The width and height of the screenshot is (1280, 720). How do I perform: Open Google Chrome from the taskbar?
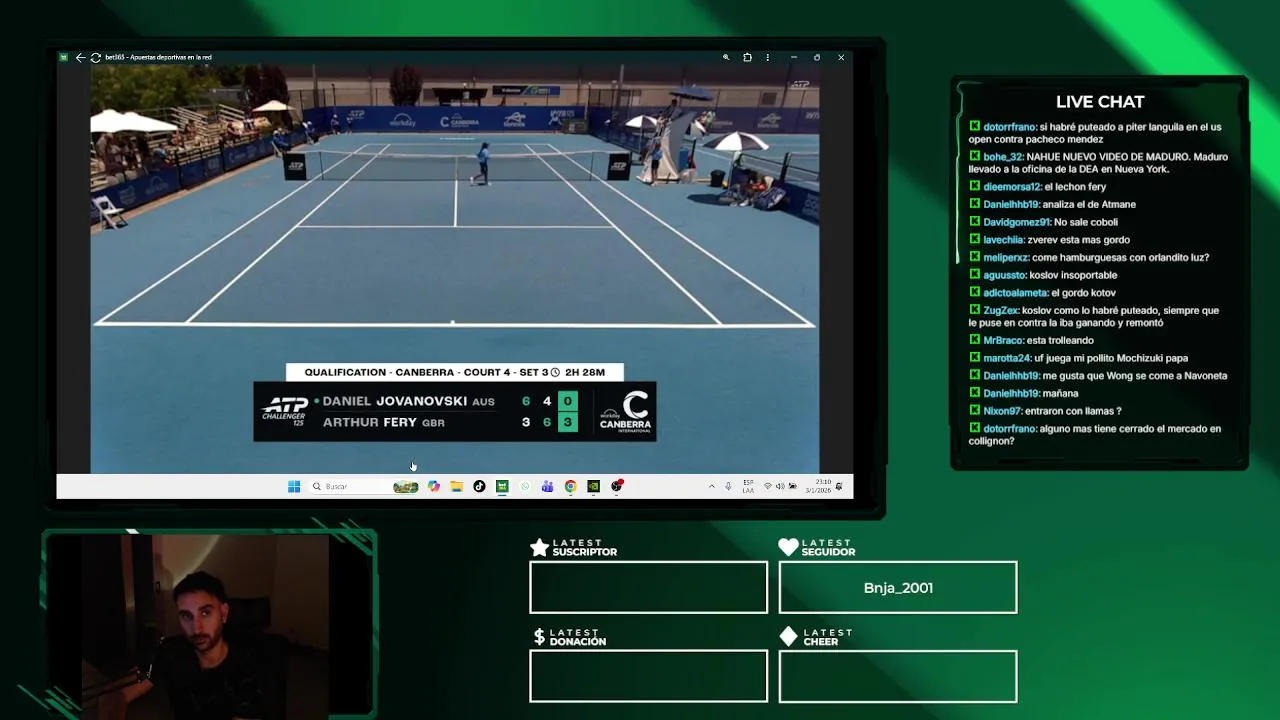click(570, 487)
